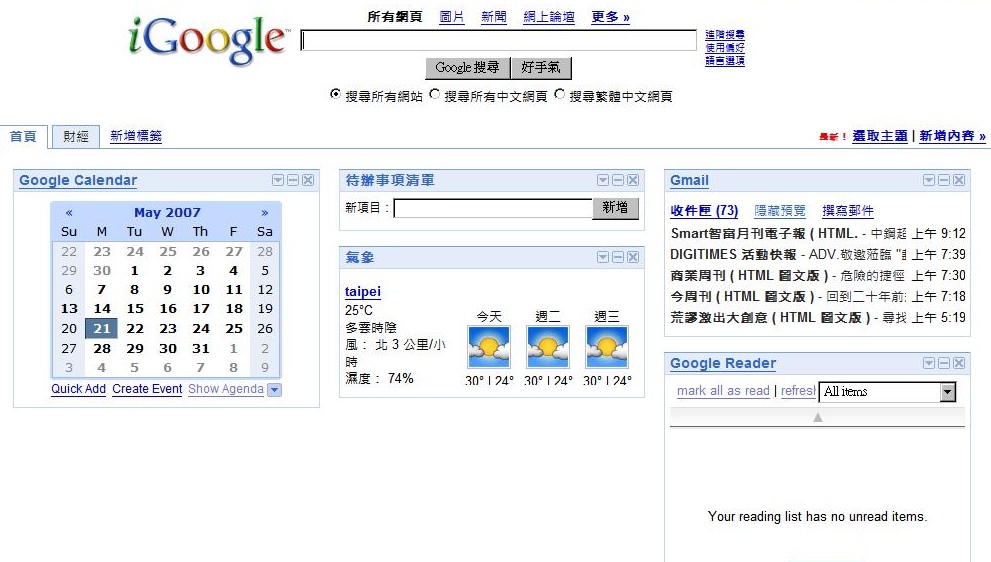991x562 pixels.
Task: Click Quick Add in calendar
Action: point(78,389)
